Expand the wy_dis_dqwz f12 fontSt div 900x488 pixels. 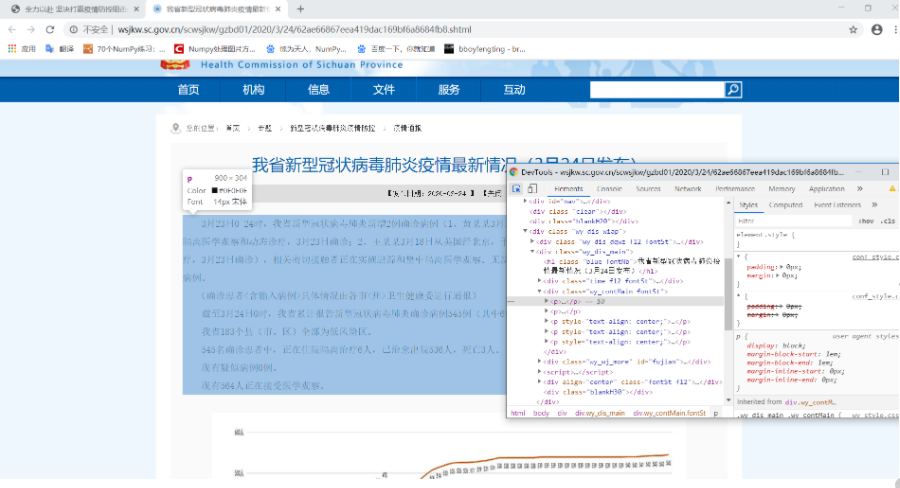(x=532, y=241)
